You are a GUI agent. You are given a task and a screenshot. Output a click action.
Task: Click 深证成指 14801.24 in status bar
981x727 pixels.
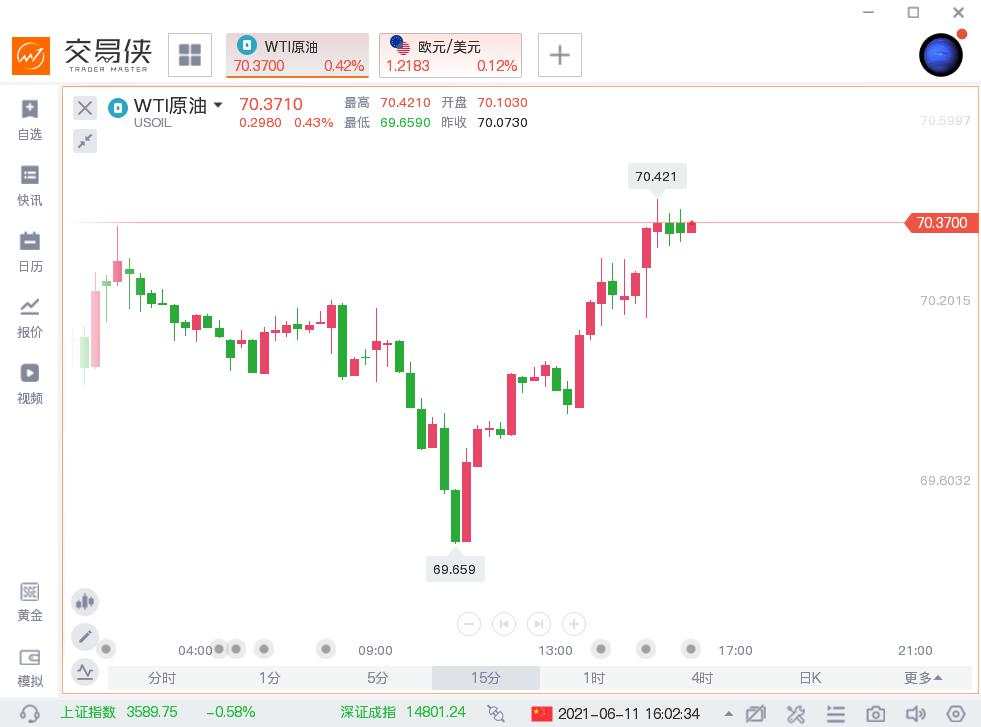[x=403, y=712]
